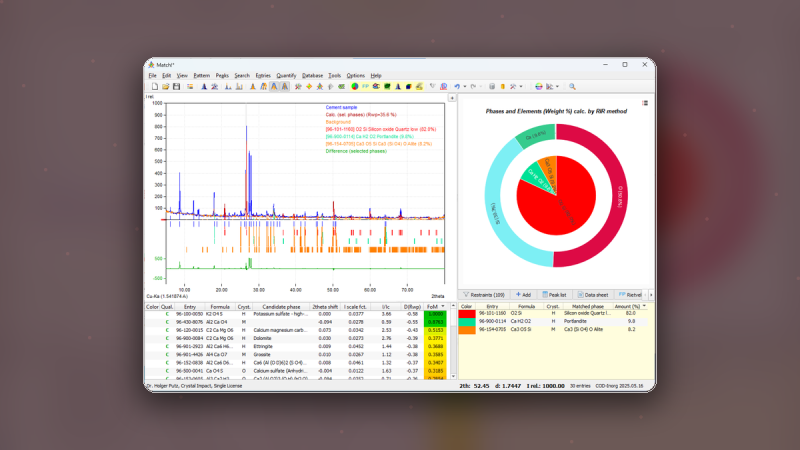Open the Peak list tab

click(x=554, y=295)
